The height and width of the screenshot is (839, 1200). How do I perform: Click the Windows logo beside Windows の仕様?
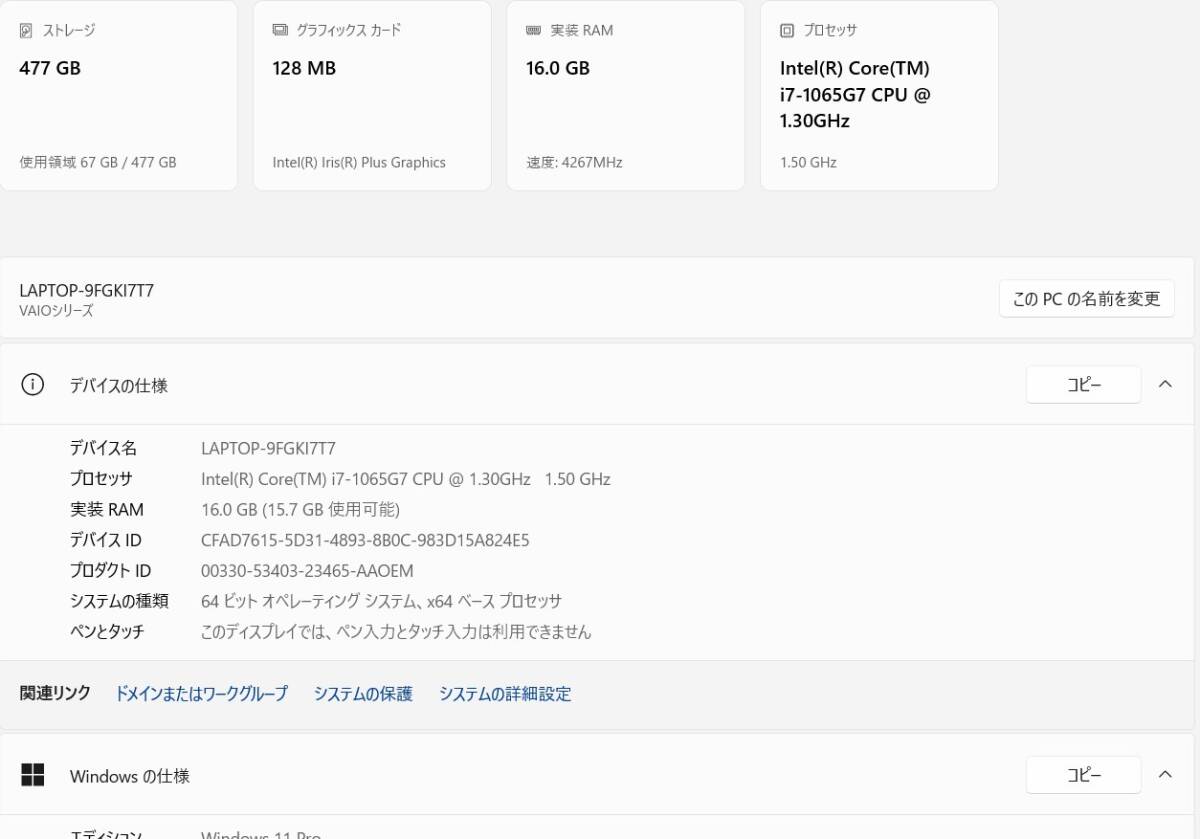35,775
